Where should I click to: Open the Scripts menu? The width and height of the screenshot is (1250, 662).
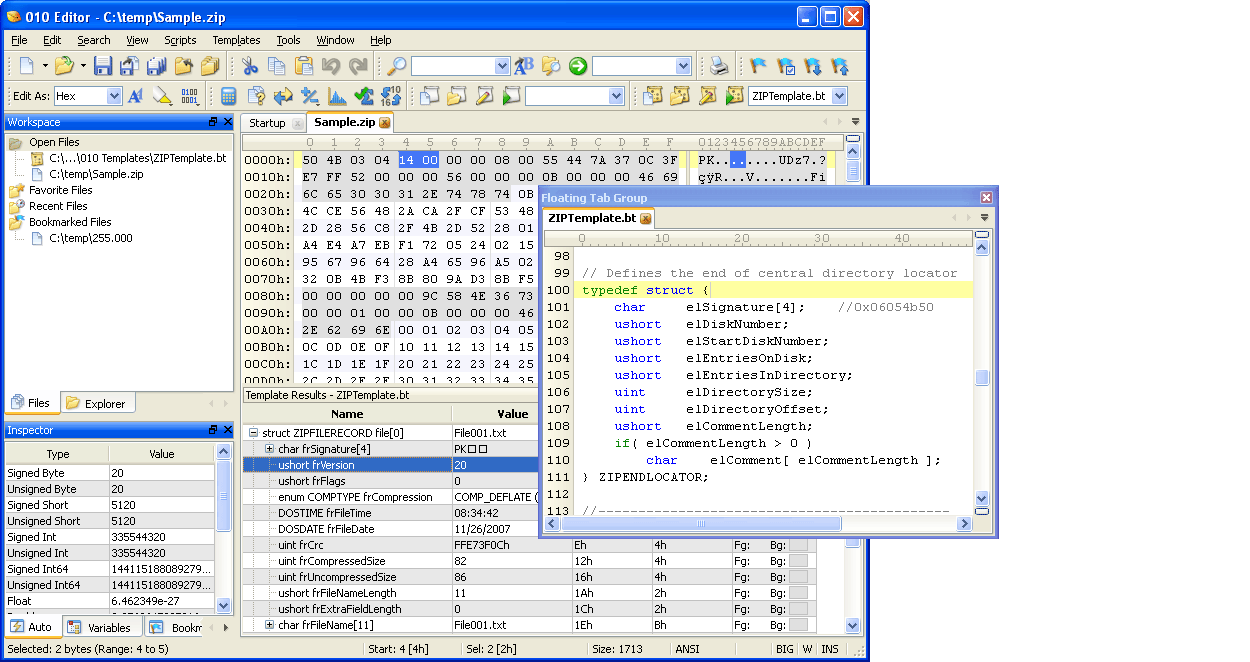180,40
